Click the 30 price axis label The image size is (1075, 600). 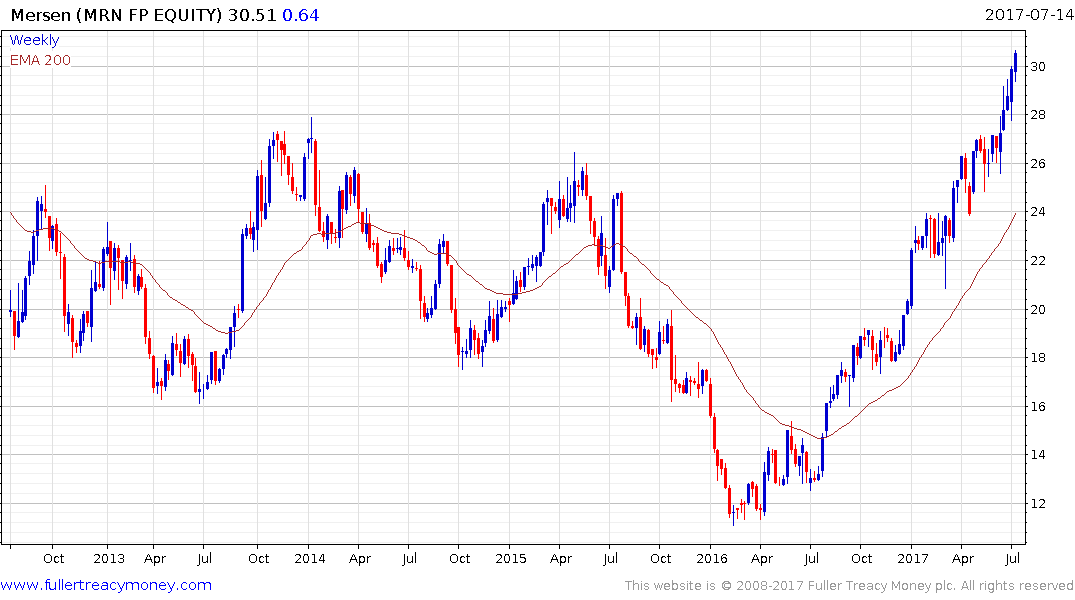pyautogui.click(x=1038, y=67)
